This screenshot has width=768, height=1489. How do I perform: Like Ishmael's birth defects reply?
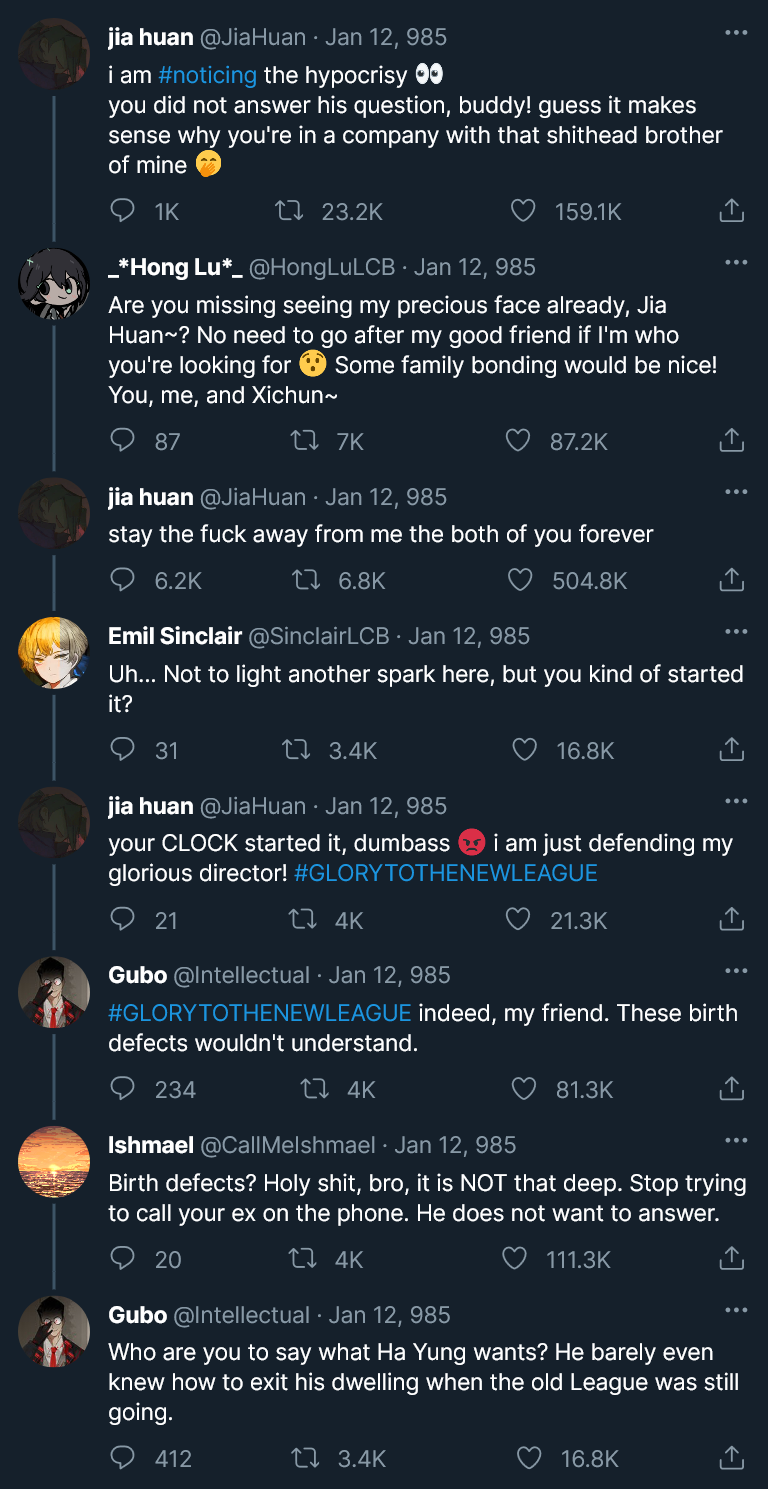click(514, 1259)
